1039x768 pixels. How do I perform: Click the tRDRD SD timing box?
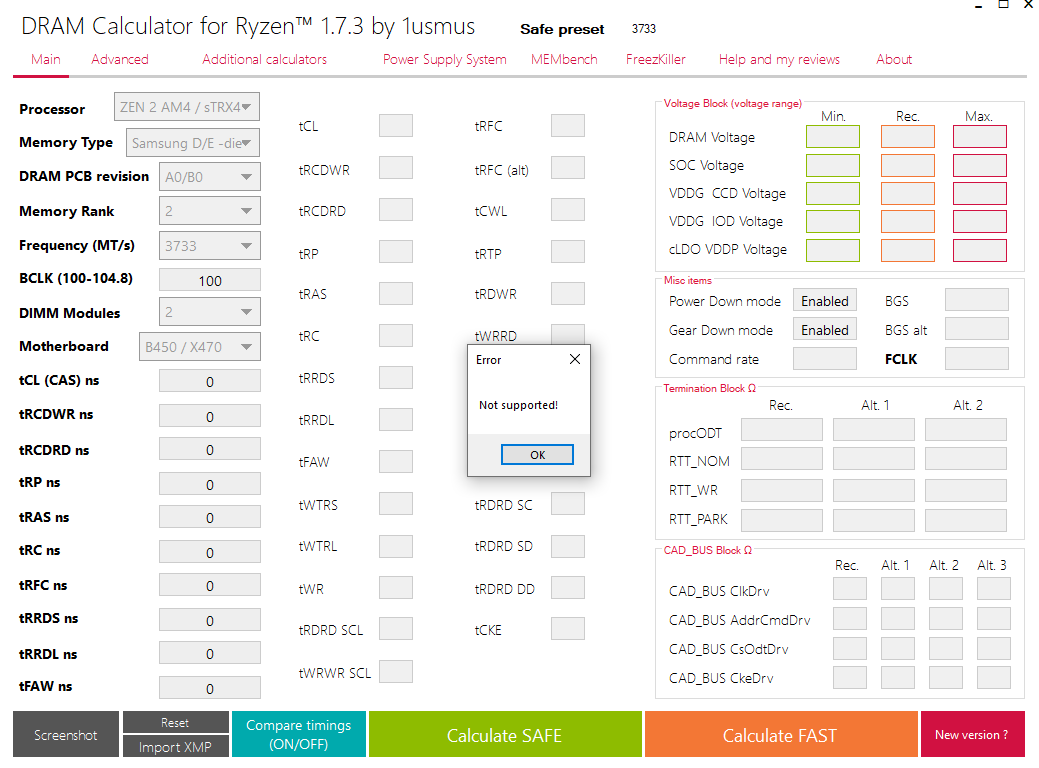568,546
